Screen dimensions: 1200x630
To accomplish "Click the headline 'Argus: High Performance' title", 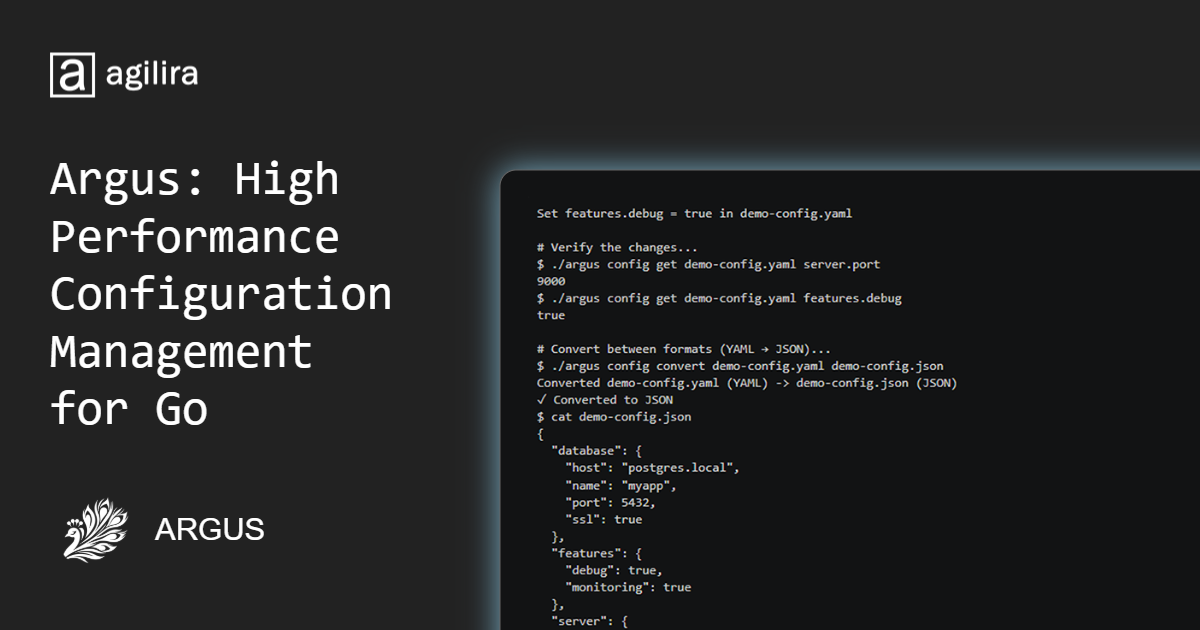I will [x=195, y=208].
